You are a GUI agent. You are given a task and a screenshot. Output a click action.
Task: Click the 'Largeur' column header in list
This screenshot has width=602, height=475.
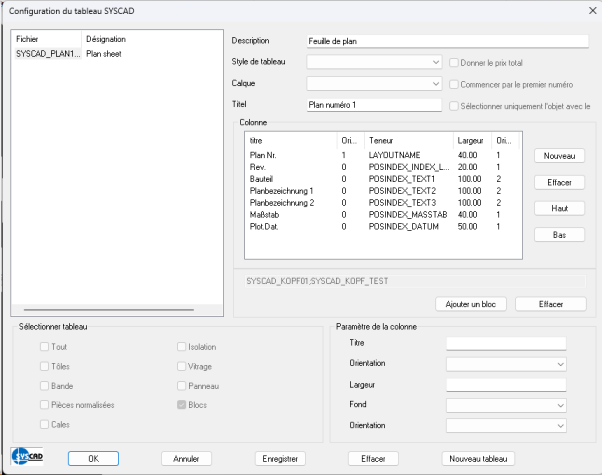click(x=473, y=141)
